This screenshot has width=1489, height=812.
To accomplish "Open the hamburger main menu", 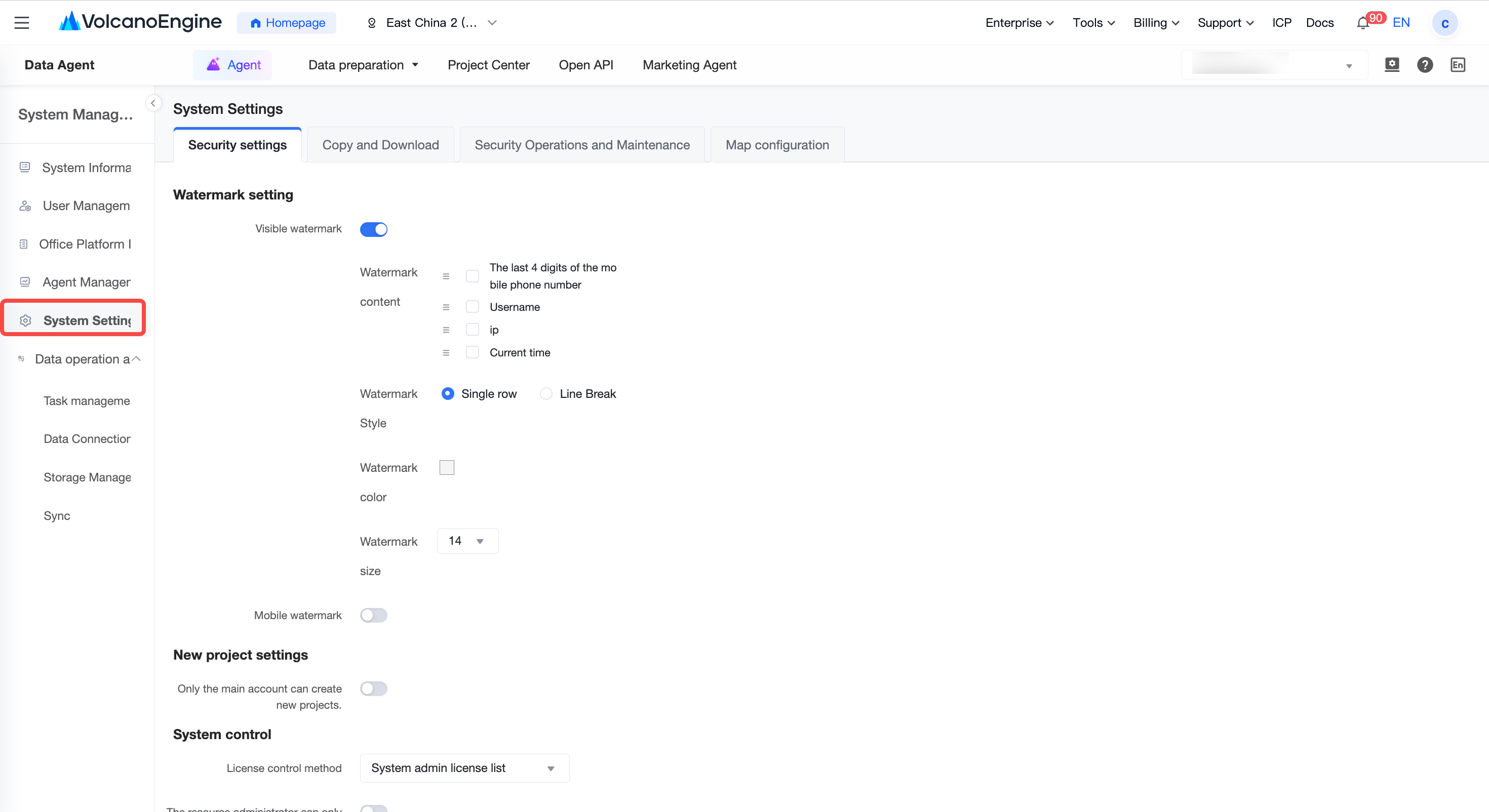I will [22, 23].
